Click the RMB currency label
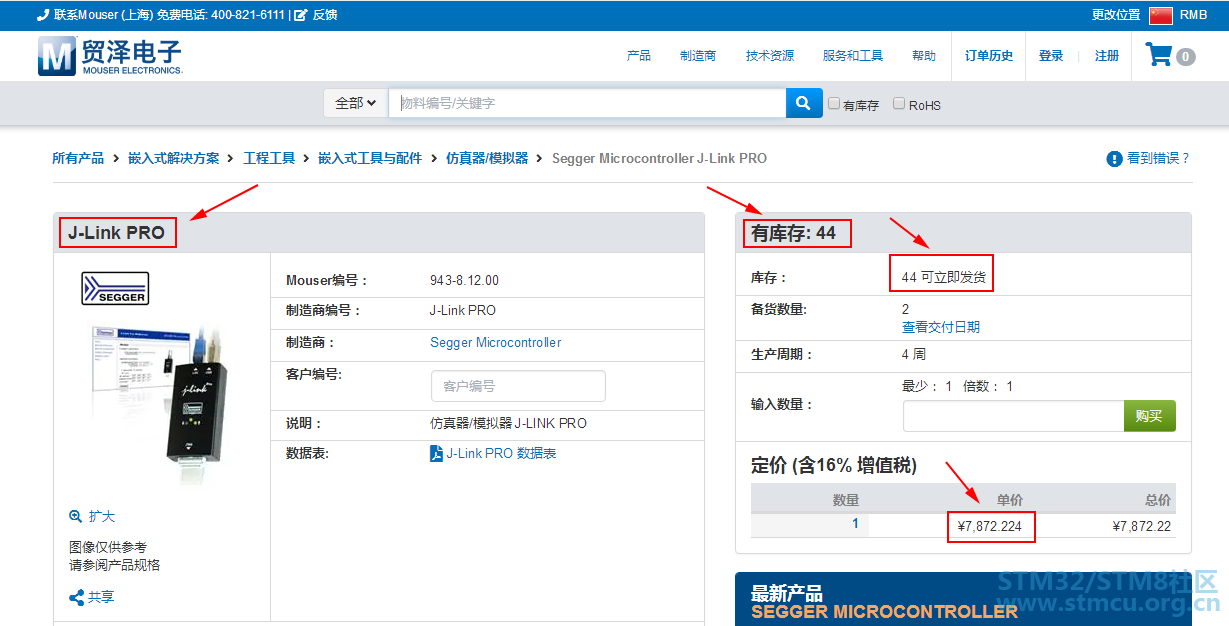Image resolution: width=1229 pixels, height=626 pixels. [x=1193, y=15]
